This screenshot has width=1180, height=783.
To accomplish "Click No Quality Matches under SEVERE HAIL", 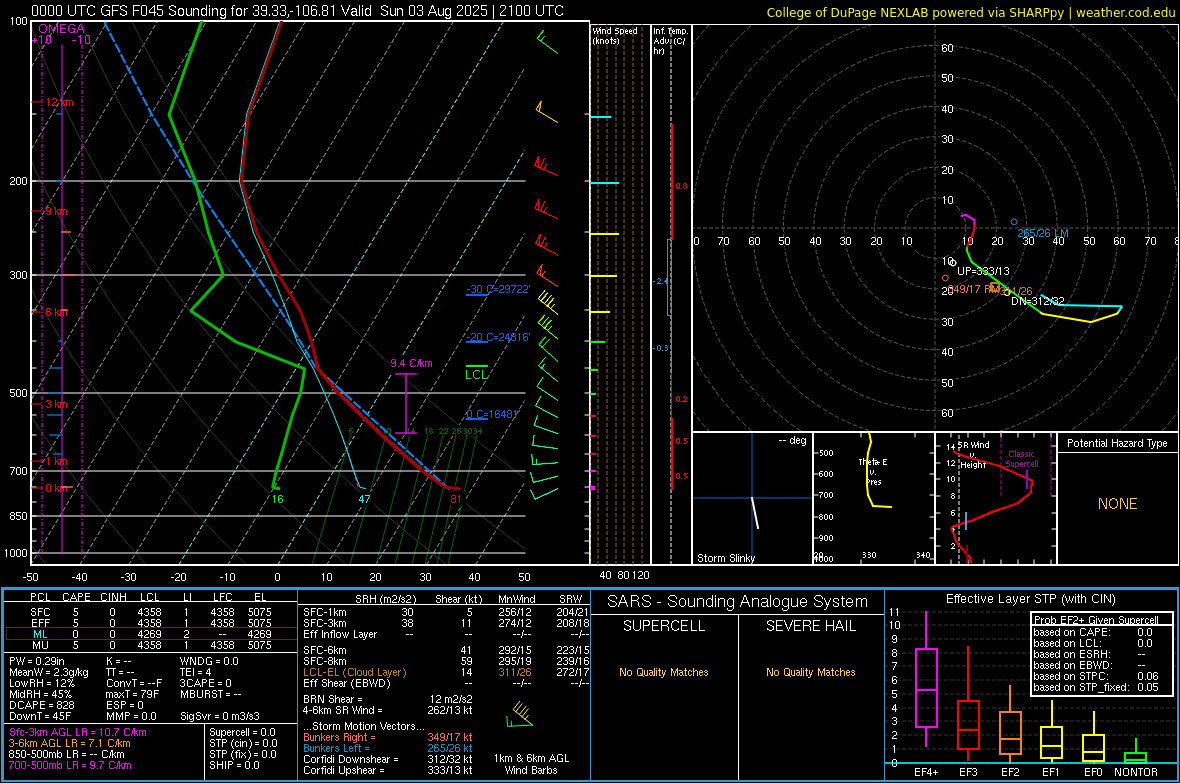I will [x=810, y=672].
